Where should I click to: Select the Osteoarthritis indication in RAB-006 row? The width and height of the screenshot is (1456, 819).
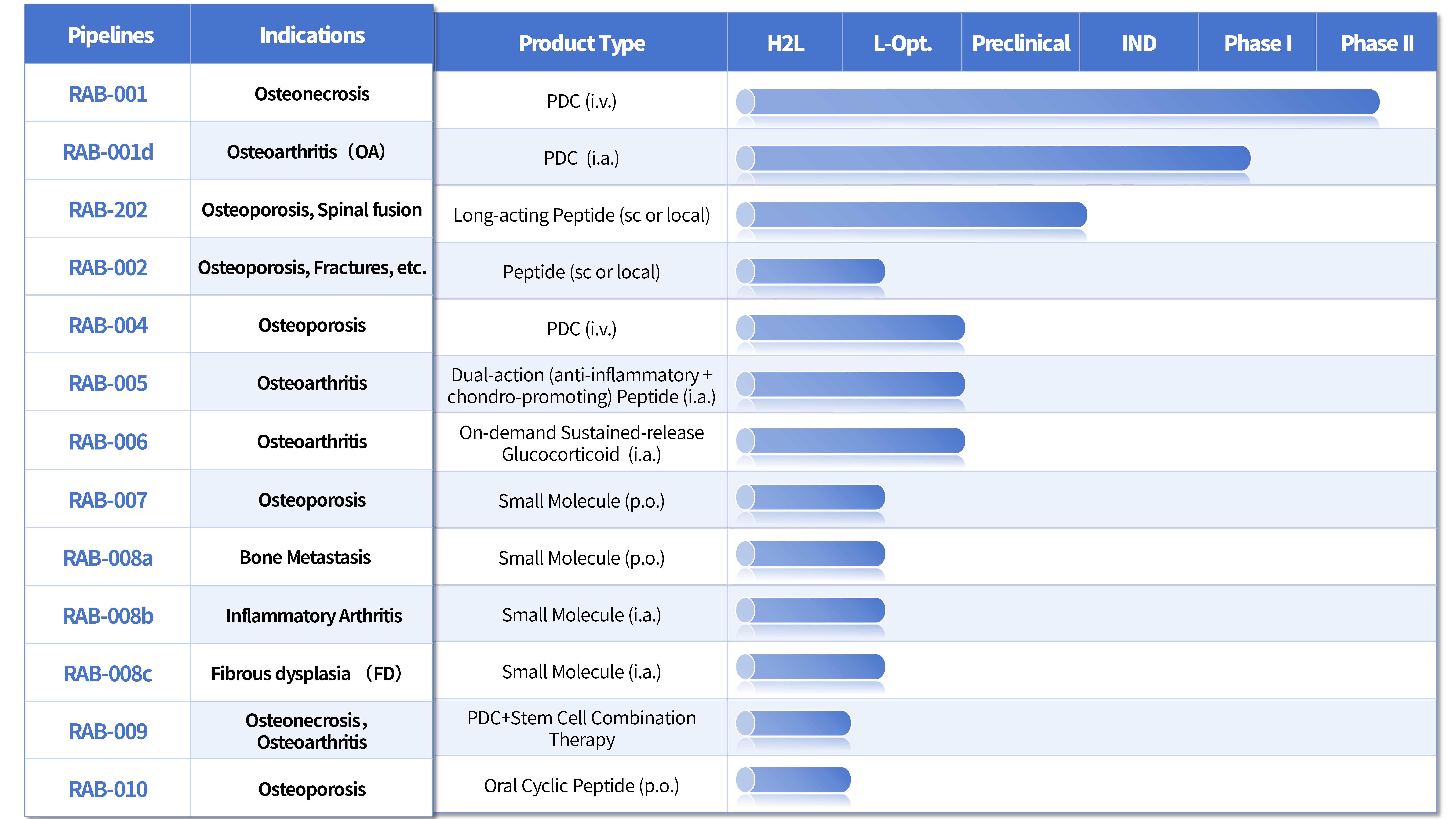pyautogui.click(x=312, y=441)
